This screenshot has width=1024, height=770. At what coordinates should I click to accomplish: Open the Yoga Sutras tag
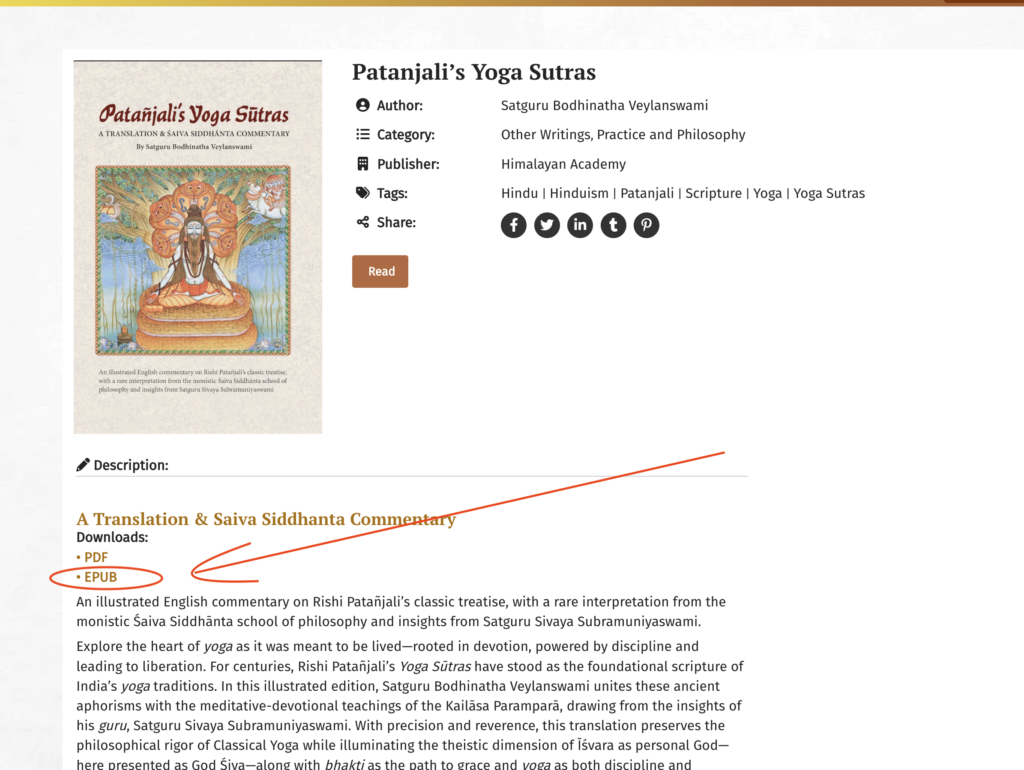click(829, 193)
